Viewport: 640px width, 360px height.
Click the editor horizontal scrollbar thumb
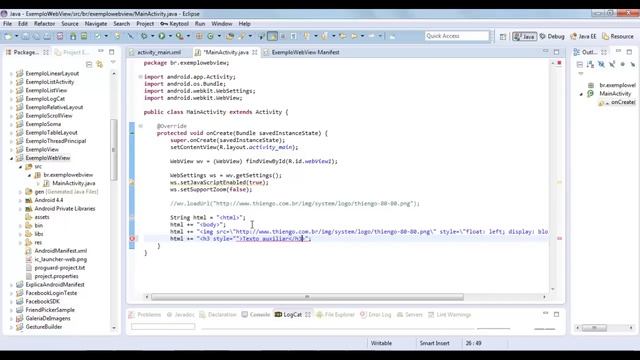click(x=307, y=297)
